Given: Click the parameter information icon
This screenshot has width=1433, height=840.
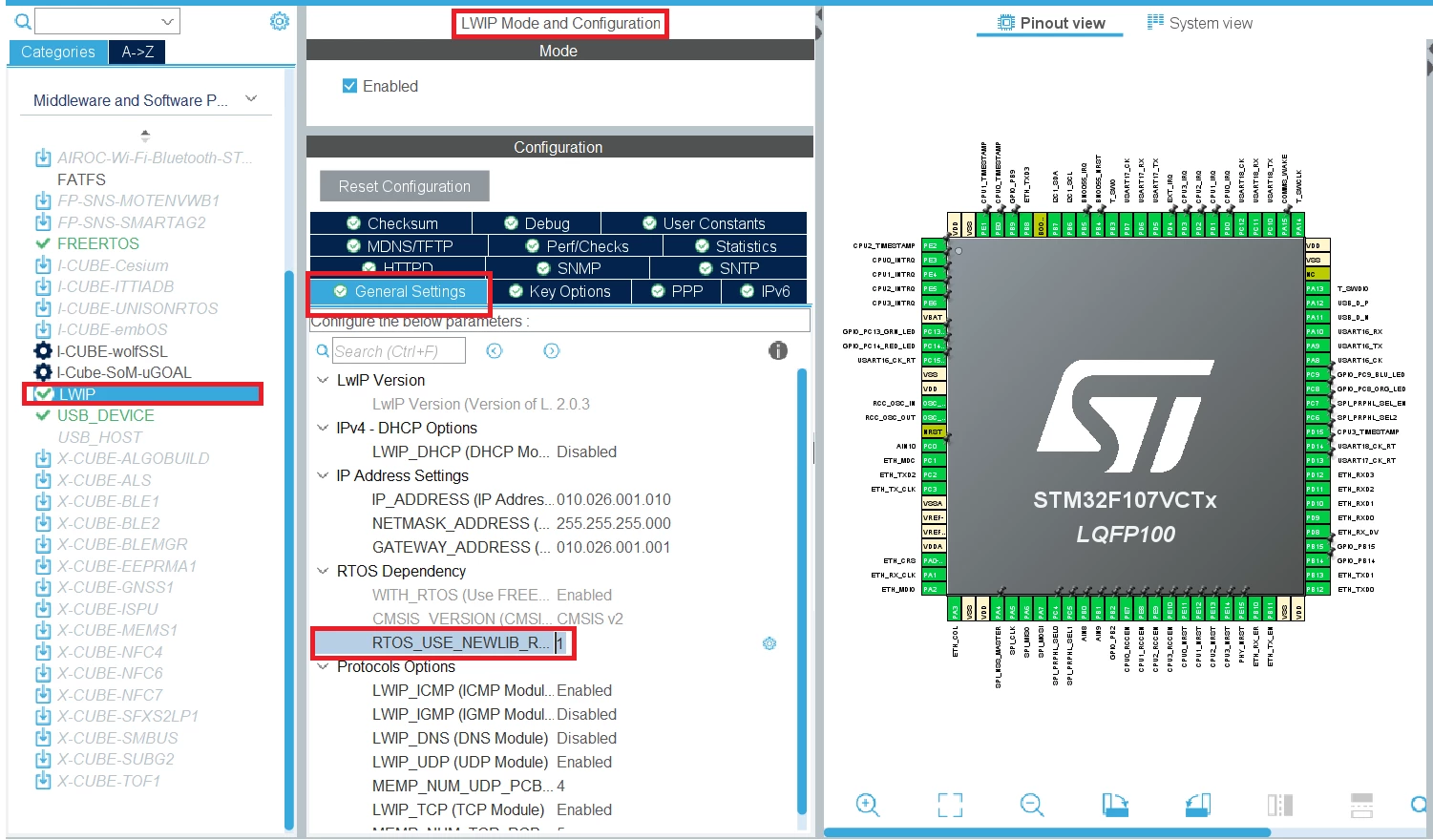Looking at the screenshot, I should 778,351.
